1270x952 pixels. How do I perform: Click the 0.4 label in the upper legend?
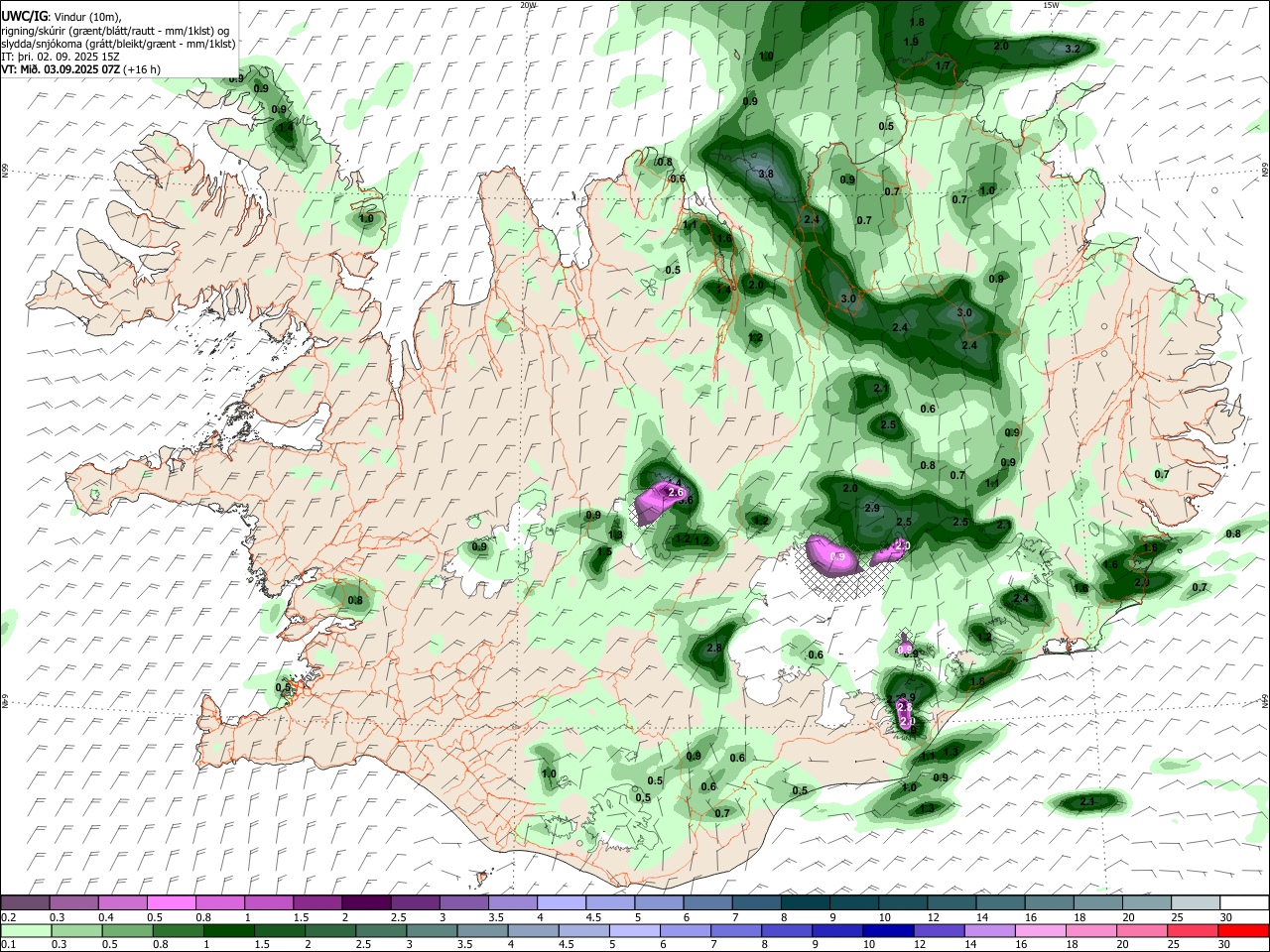click(x=107, y=917)
